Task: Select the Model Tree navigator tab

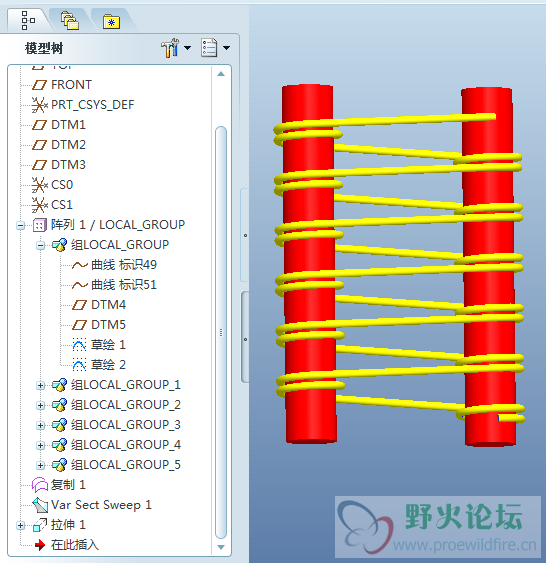Action: tap(28, 20)
